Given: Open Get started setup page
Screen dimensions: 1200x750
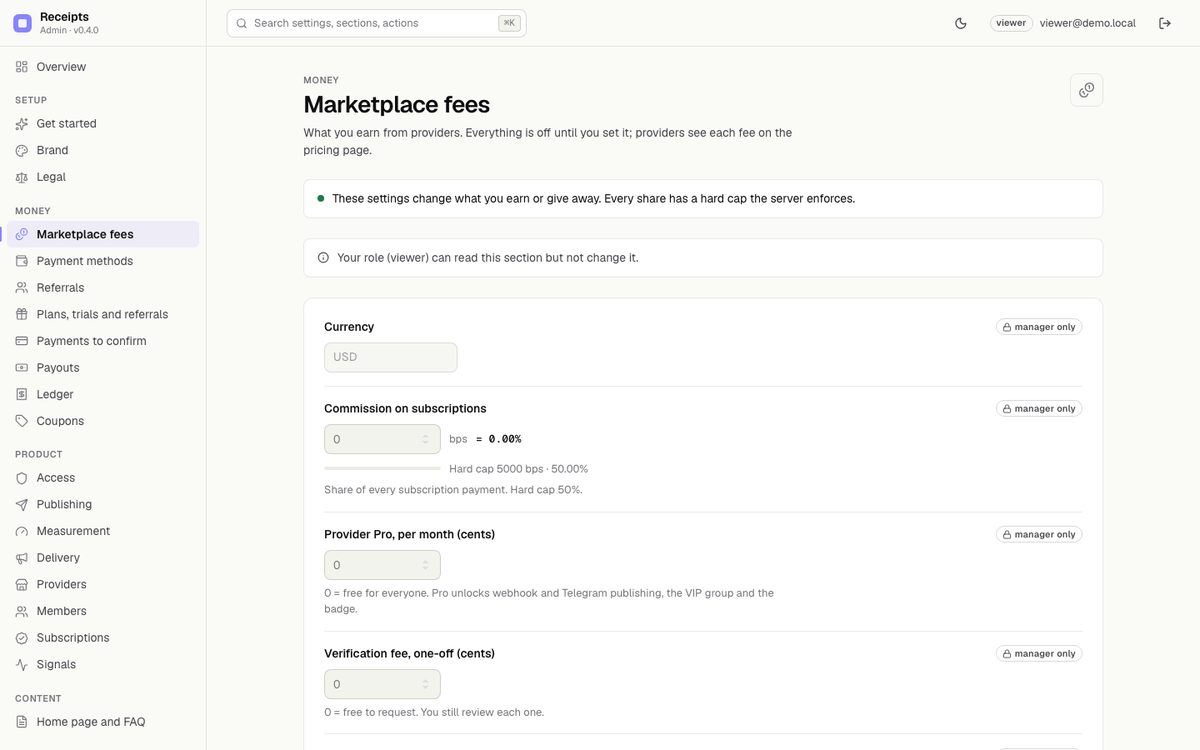Looking at the screenshot, I should 103,124.
